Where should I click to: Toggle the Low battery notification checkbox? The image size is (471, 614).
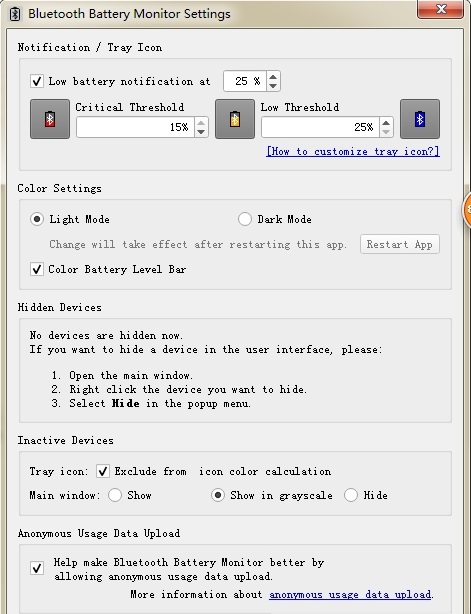coord(37,81)
